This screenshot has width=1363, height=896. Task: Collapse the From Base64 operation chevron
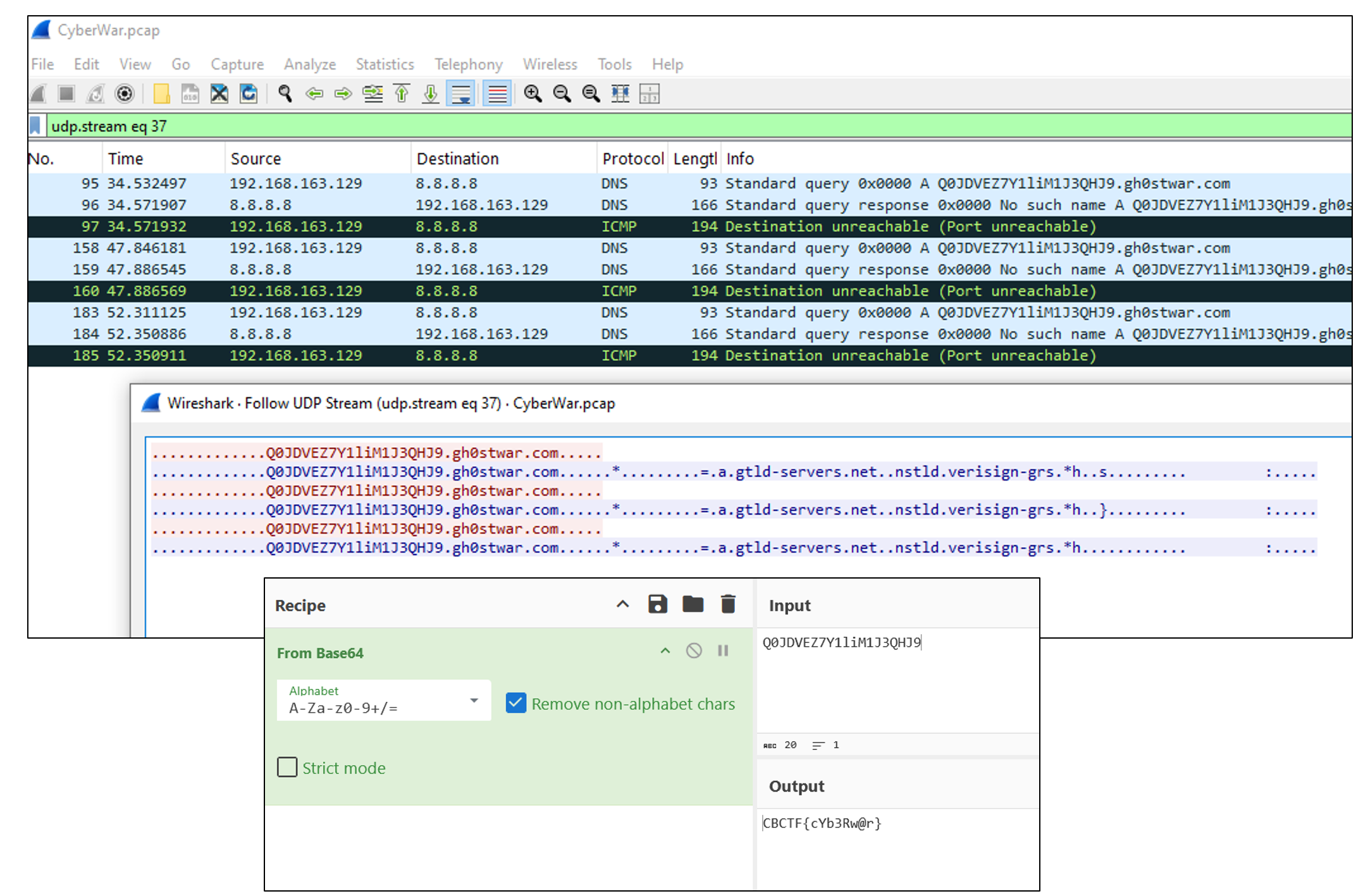click(665, 651)
